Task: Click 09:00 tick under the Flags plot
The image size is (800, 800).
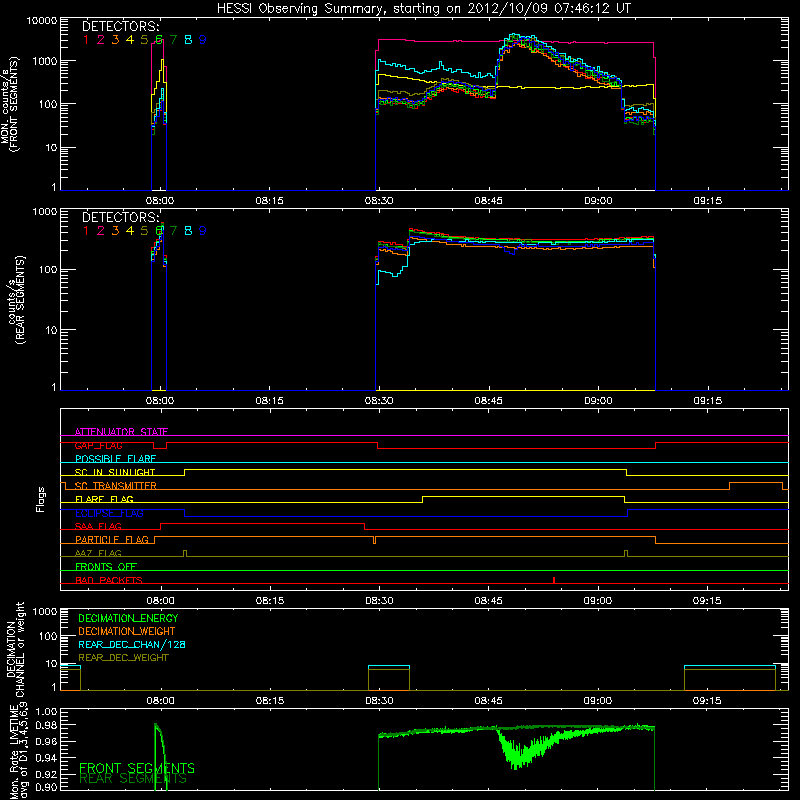Action: [597, 601]
